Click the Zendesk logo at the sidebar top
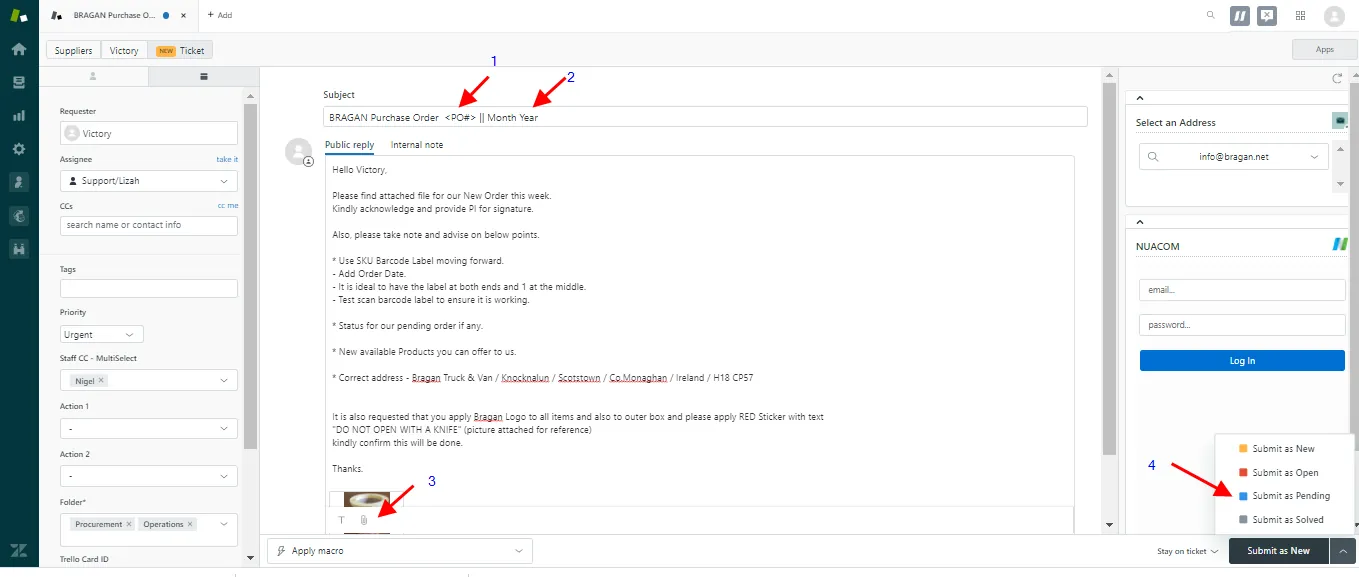The height and width of the screenshot is (577, 1359). point(18,14)
